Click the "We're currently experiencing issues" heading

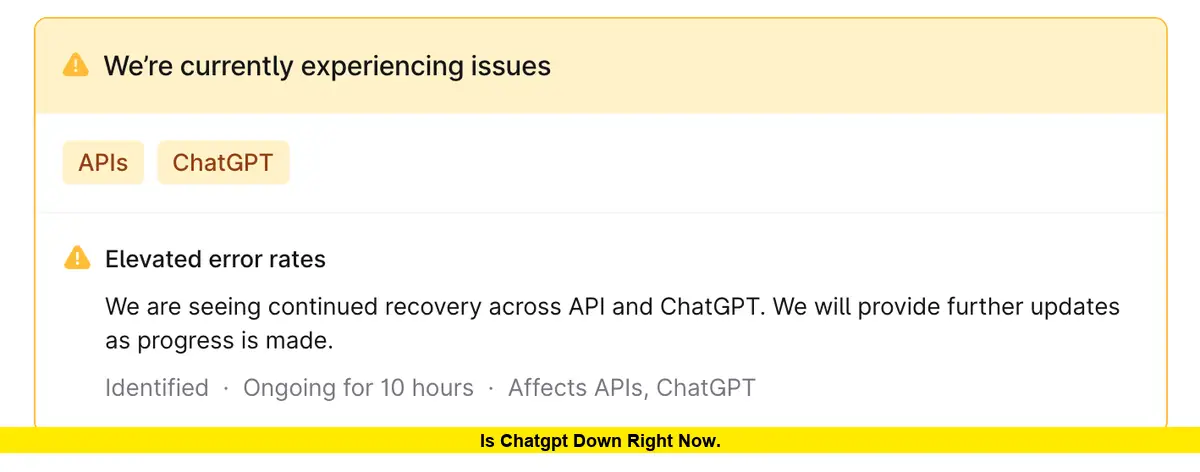tap(327, 67)
